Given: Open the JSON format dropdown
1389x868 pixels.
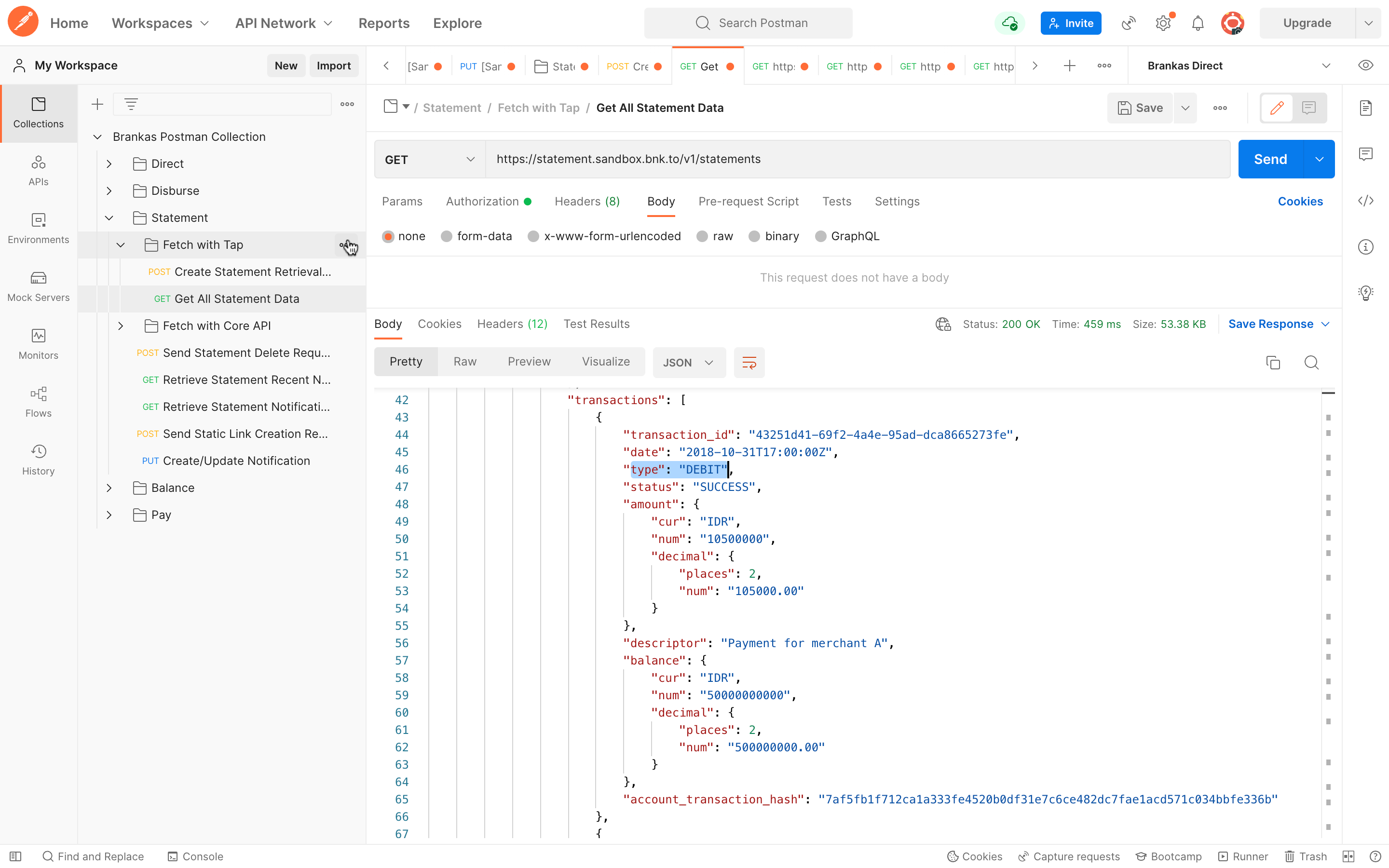Looking at the screenshot, I should (688, 363).
